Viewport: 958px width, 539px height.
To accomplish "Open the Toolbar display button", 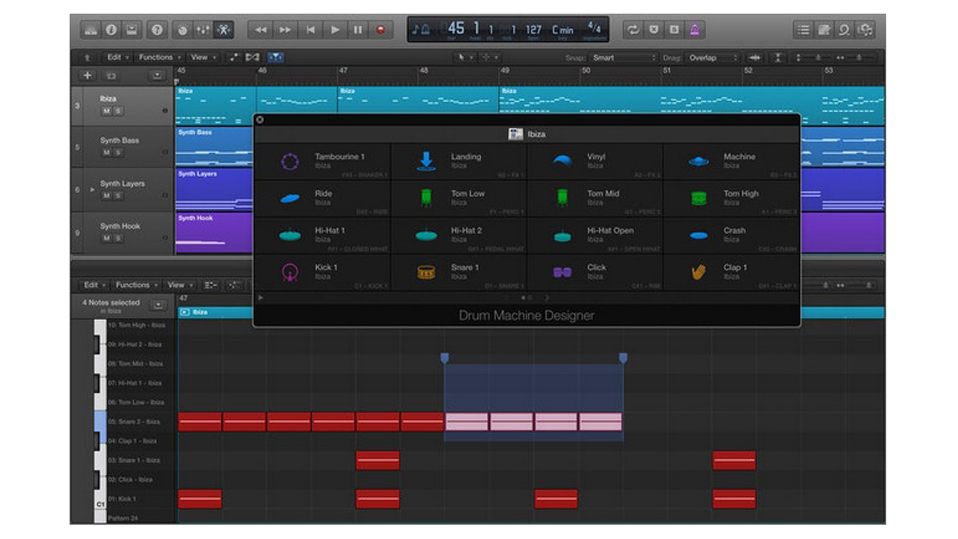I will pos(131,29).
